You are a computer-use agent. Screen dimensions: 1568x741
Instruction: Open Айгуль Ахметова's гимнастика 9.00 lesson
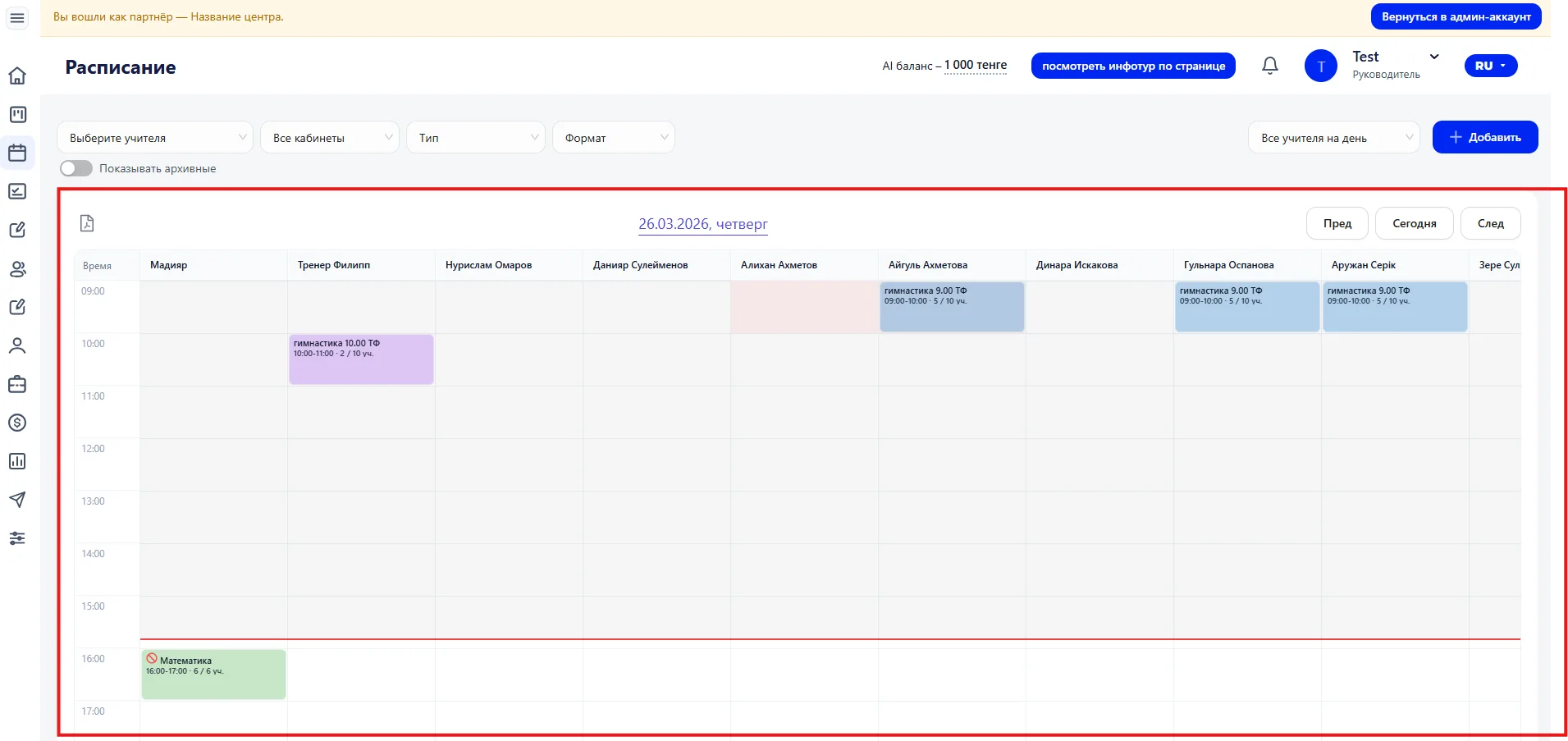(952, 307)
